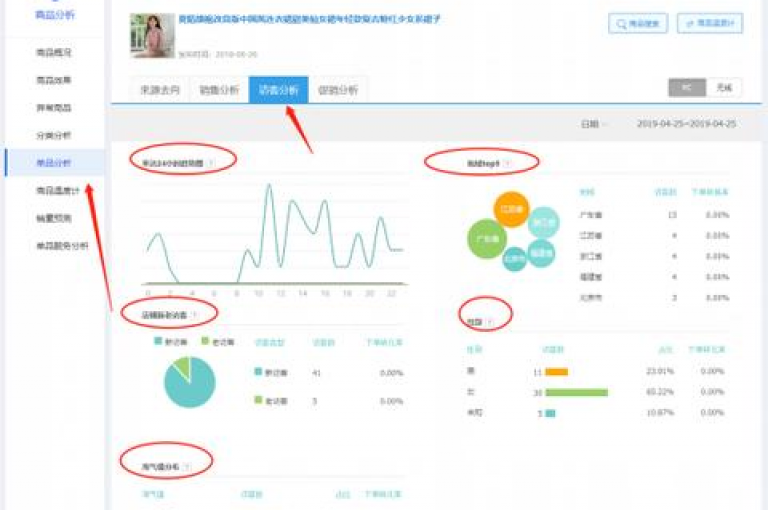Click the 北京市 row in region table
This screenshot has height=510, width=768.
click(654, 297)
